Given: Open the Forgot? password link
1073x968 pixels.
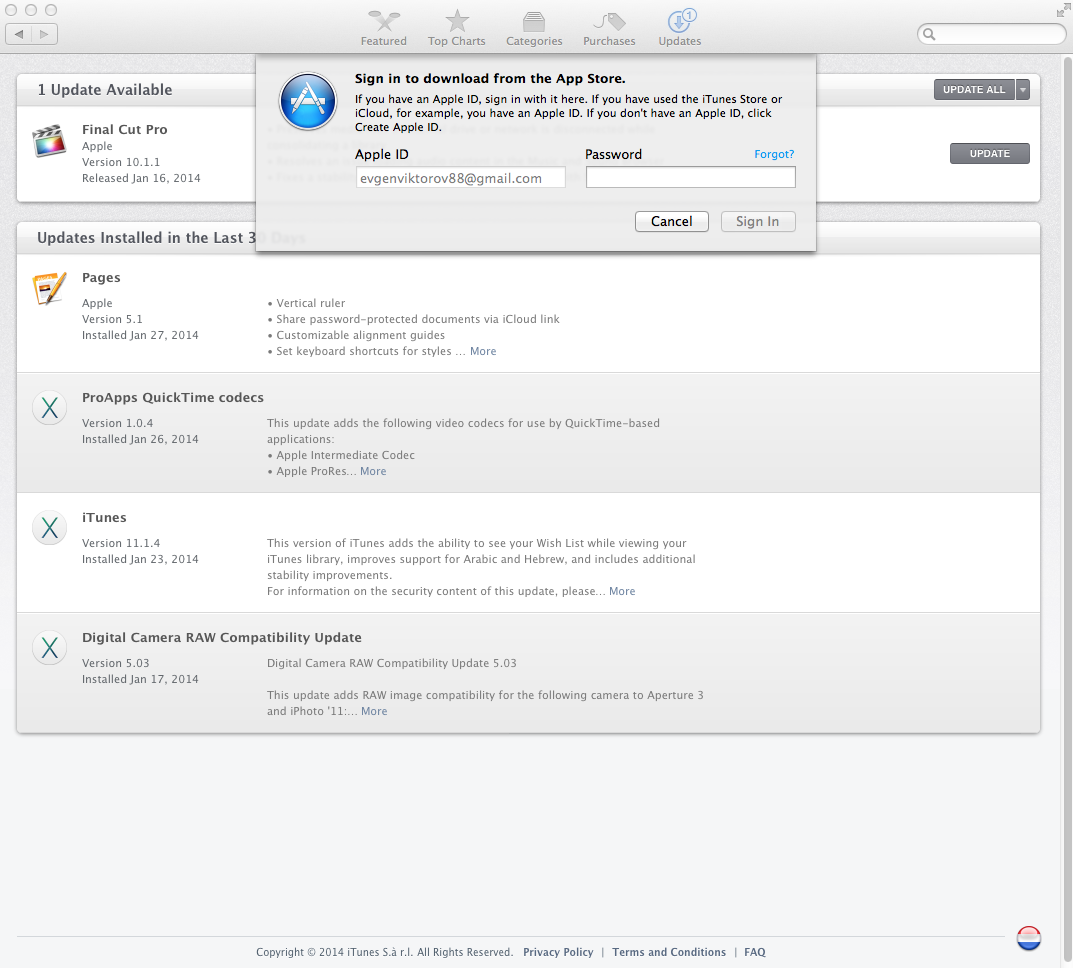Looking at the screenshot, I should (x=774, y=154).
